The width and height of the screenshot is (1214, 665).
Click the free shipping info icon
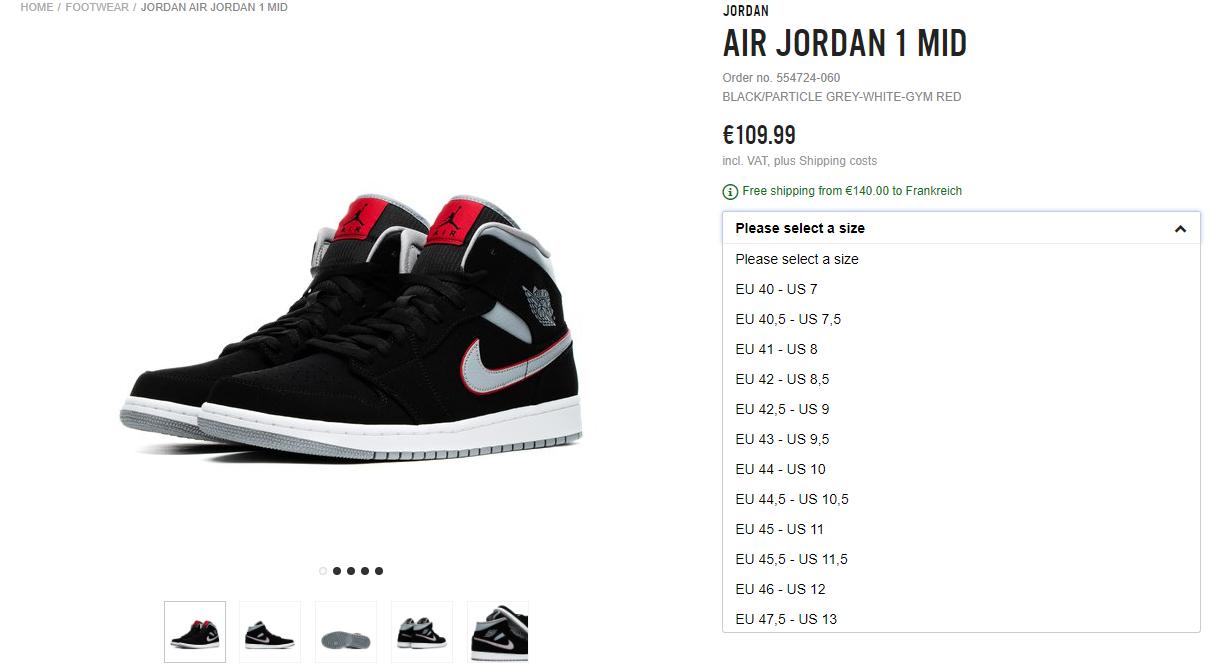[x=730, y=192]
